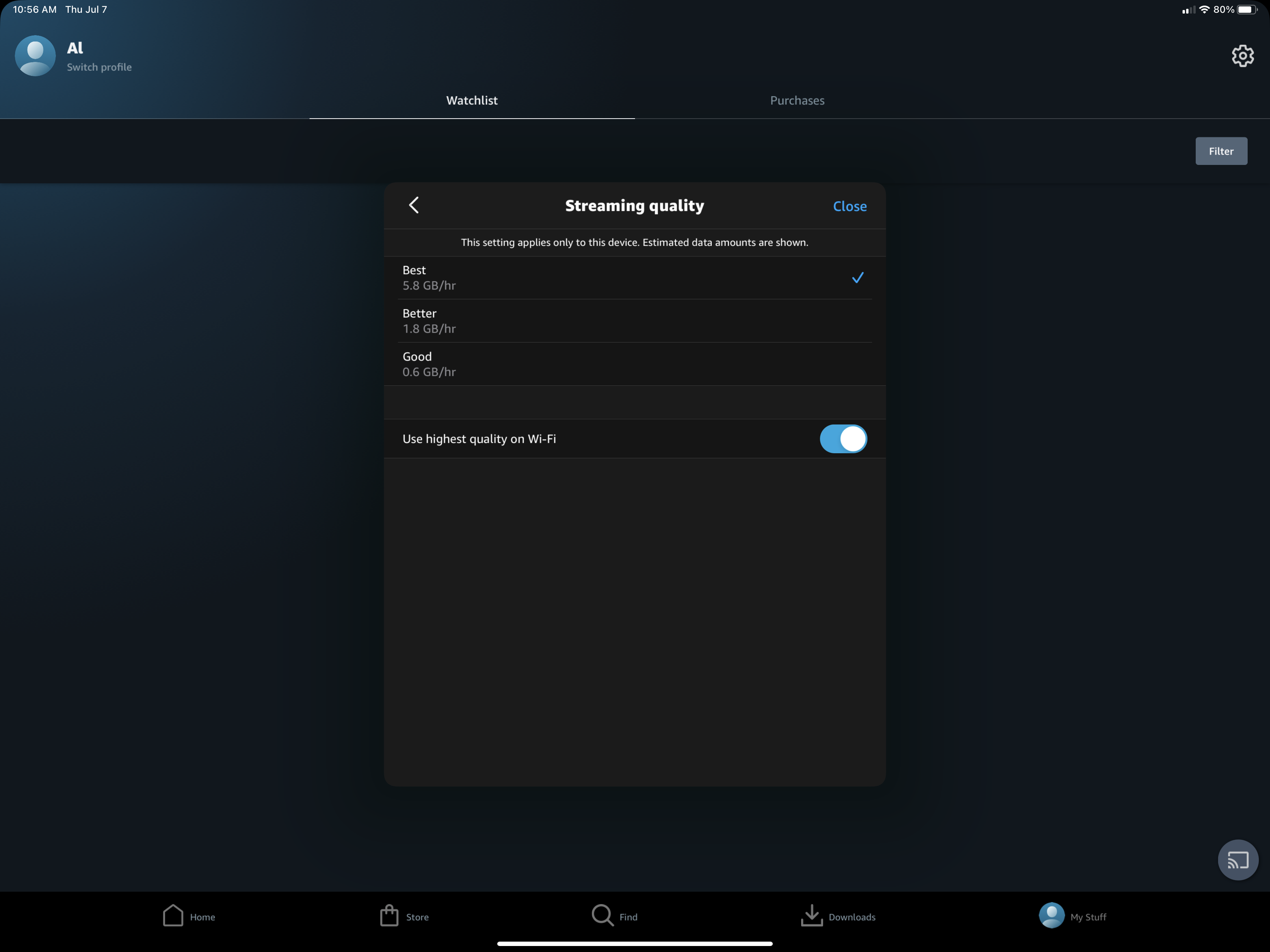Viewport: 1270px width, 952px height.
Task: Switch to the Purchases tab
Action: (x=797, y=101)
